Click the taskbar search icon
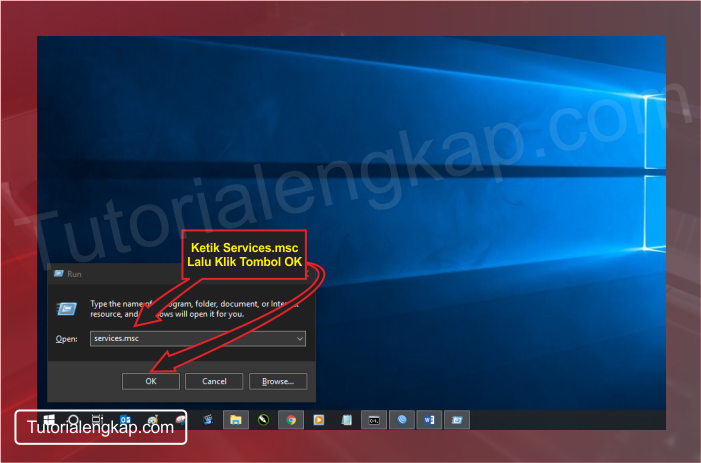The height and width of the screenshot is (463, 701). tap(73, 419)
